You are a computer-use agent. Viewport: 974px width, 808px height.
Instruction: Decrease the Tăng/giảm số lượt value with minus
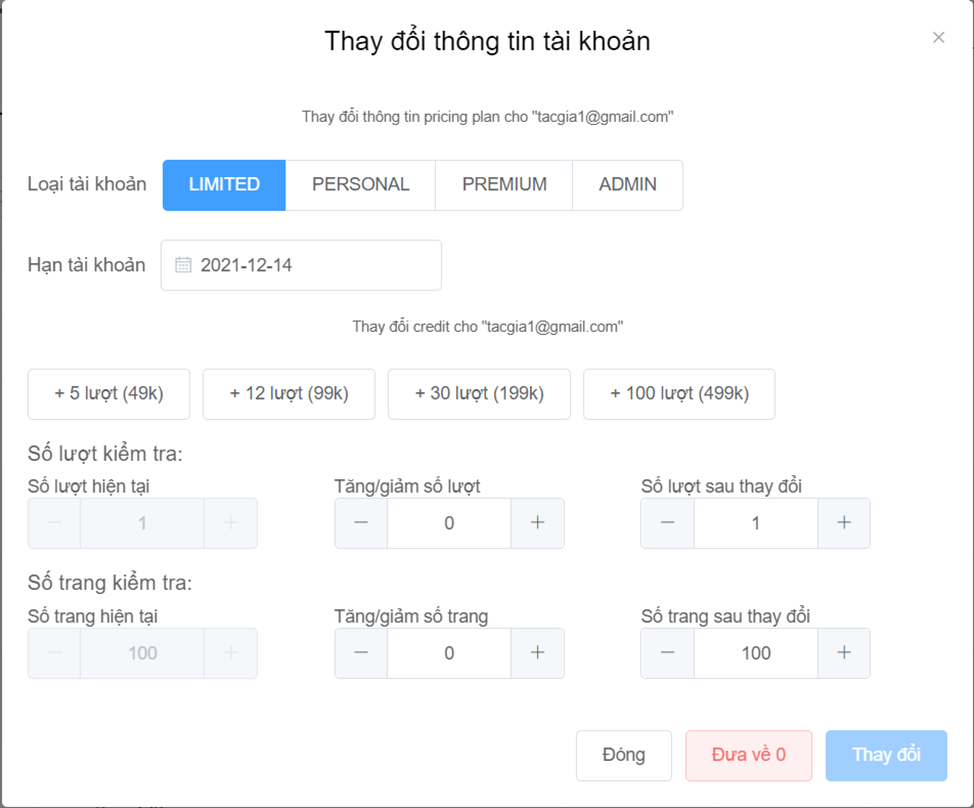(x=361, y=523)
